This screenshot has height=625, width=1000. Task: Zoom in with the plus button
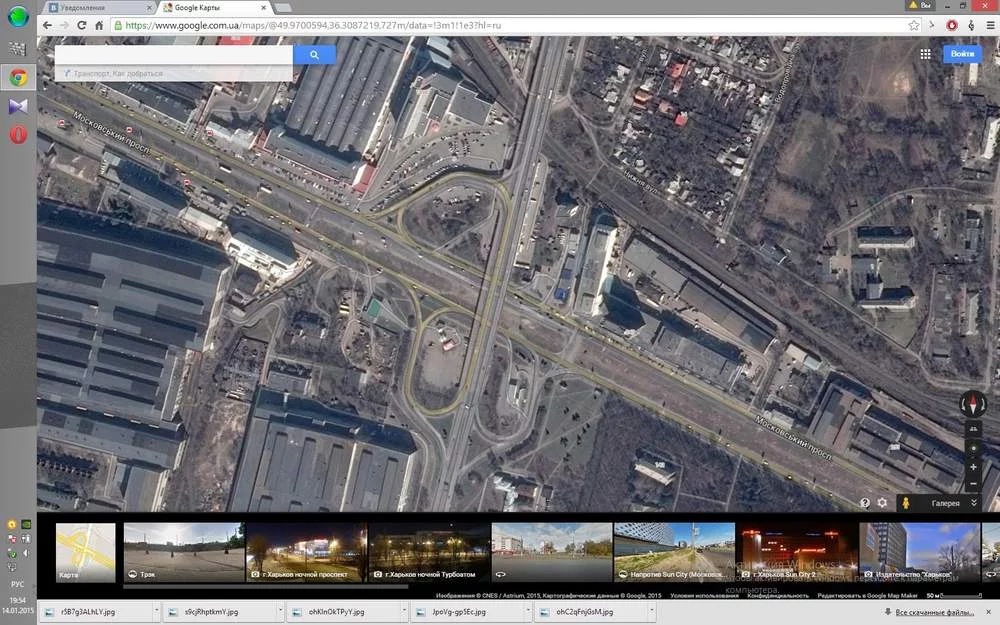pos(973,467)
